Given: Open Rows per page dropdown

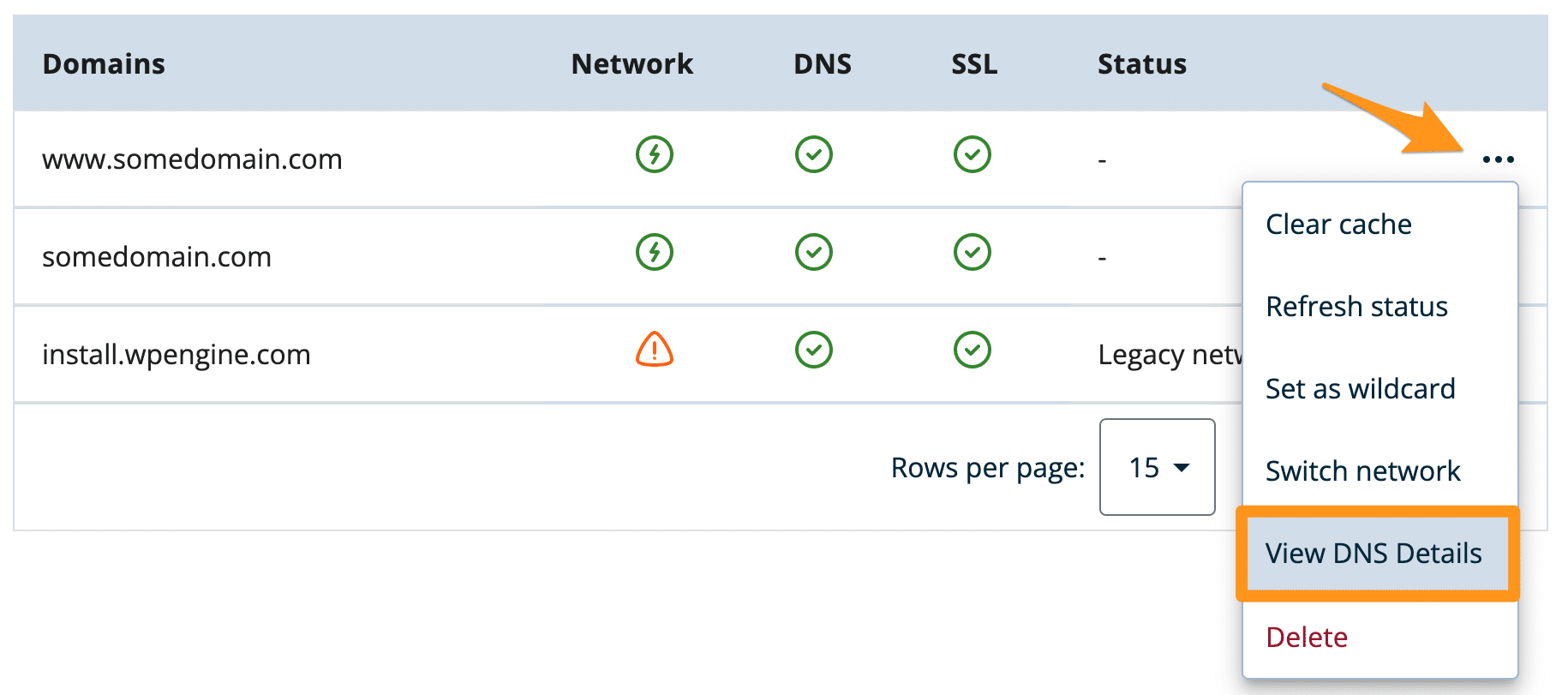Looking at the screenshot, I should pyautogui.click(x=1157, y=467).
